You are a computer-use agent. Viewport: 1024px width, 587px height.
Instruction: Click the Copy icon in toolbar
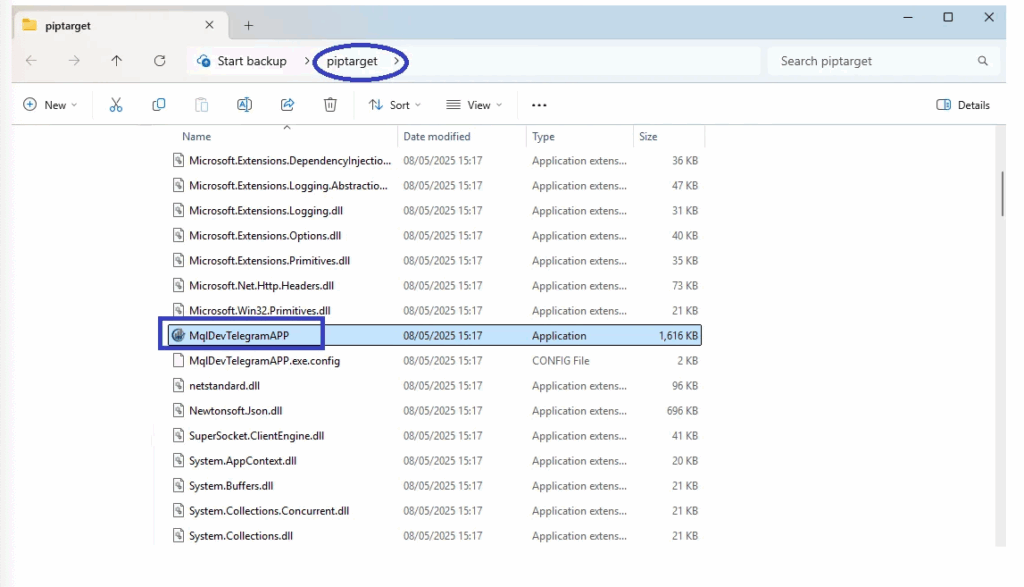point(159,105)
